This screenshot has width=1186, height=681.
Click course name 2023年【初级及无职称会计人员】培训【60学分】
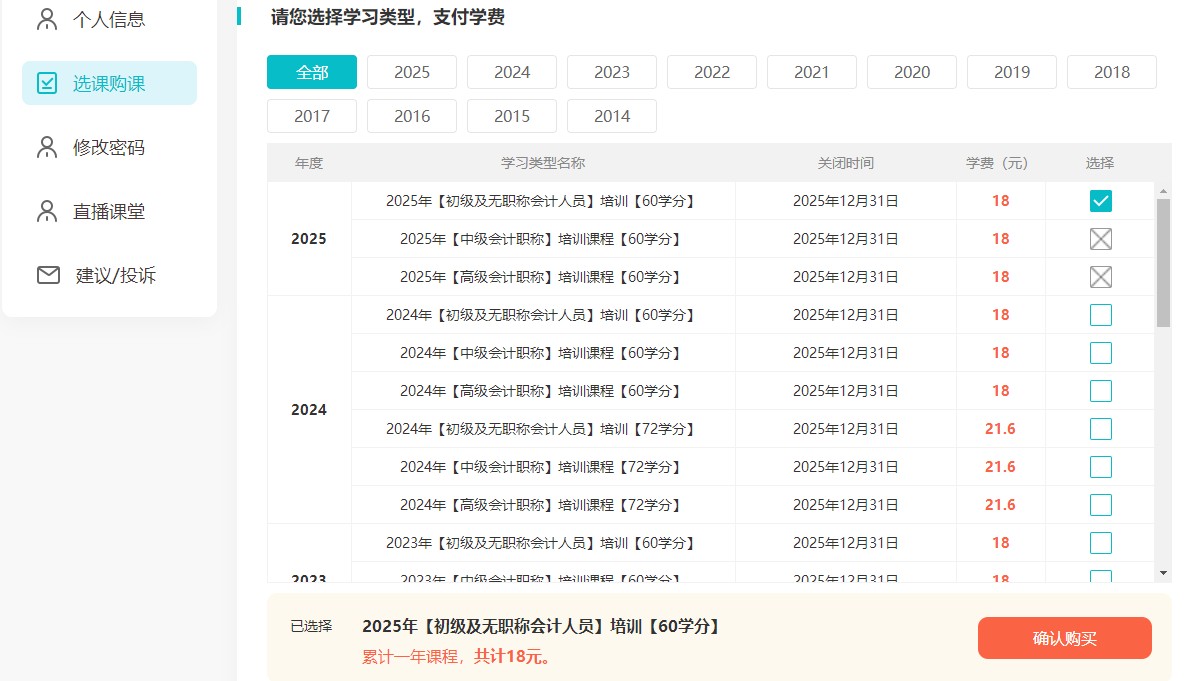point(540,543)
